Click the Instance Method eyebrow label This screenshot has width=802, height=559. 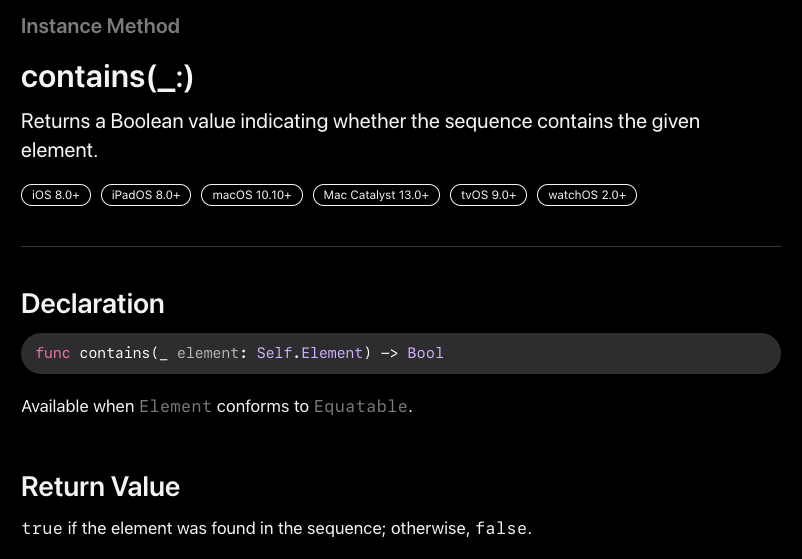pyautogui.click(x=100, y=26)
